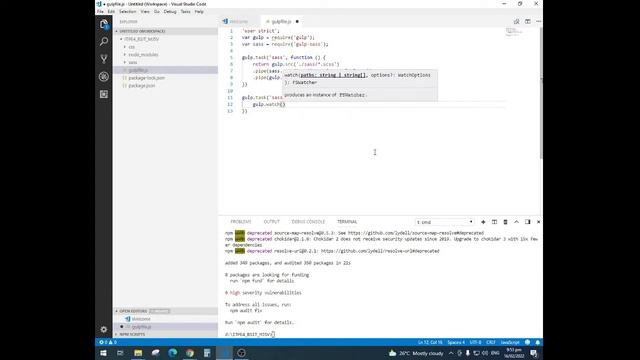Open the Debug menu
This screenshot has height=360, width=640.
tap(170, 11)
